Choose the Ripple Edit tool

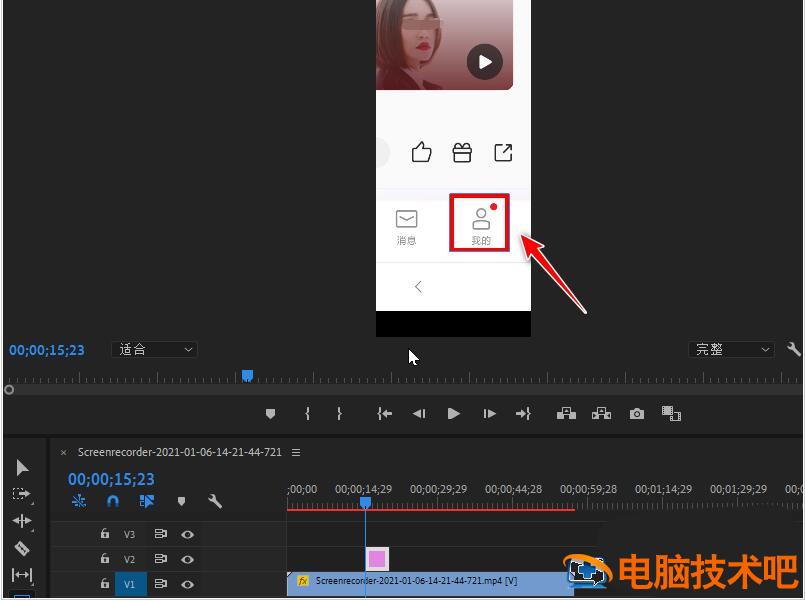tap(22, 521)
